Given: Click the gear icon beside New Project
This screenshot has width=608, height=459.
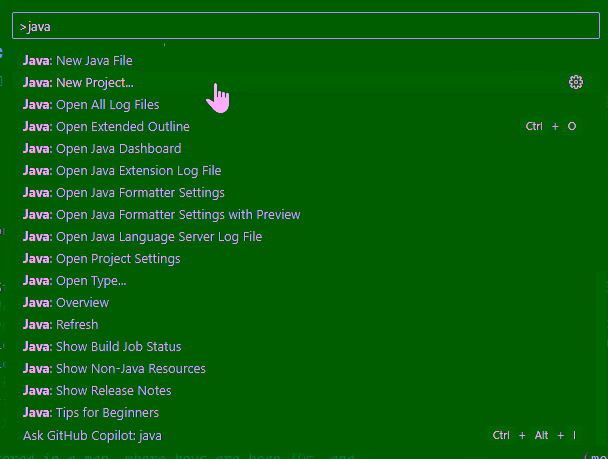Looking at the screenshot, I should (575, 83).
